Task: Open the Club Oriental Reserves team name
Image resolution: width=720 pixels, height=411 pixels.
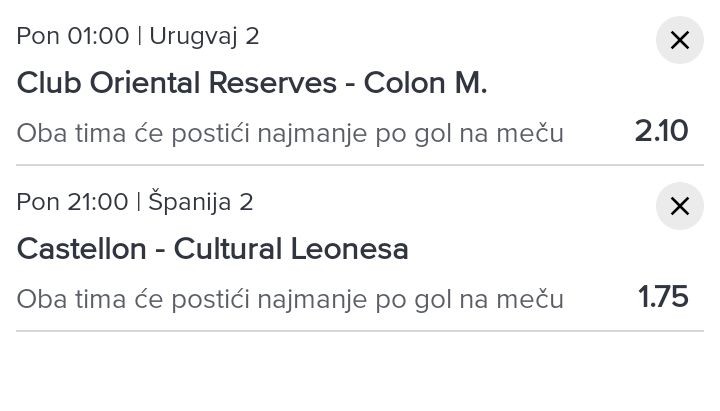Action: (176, 83)
